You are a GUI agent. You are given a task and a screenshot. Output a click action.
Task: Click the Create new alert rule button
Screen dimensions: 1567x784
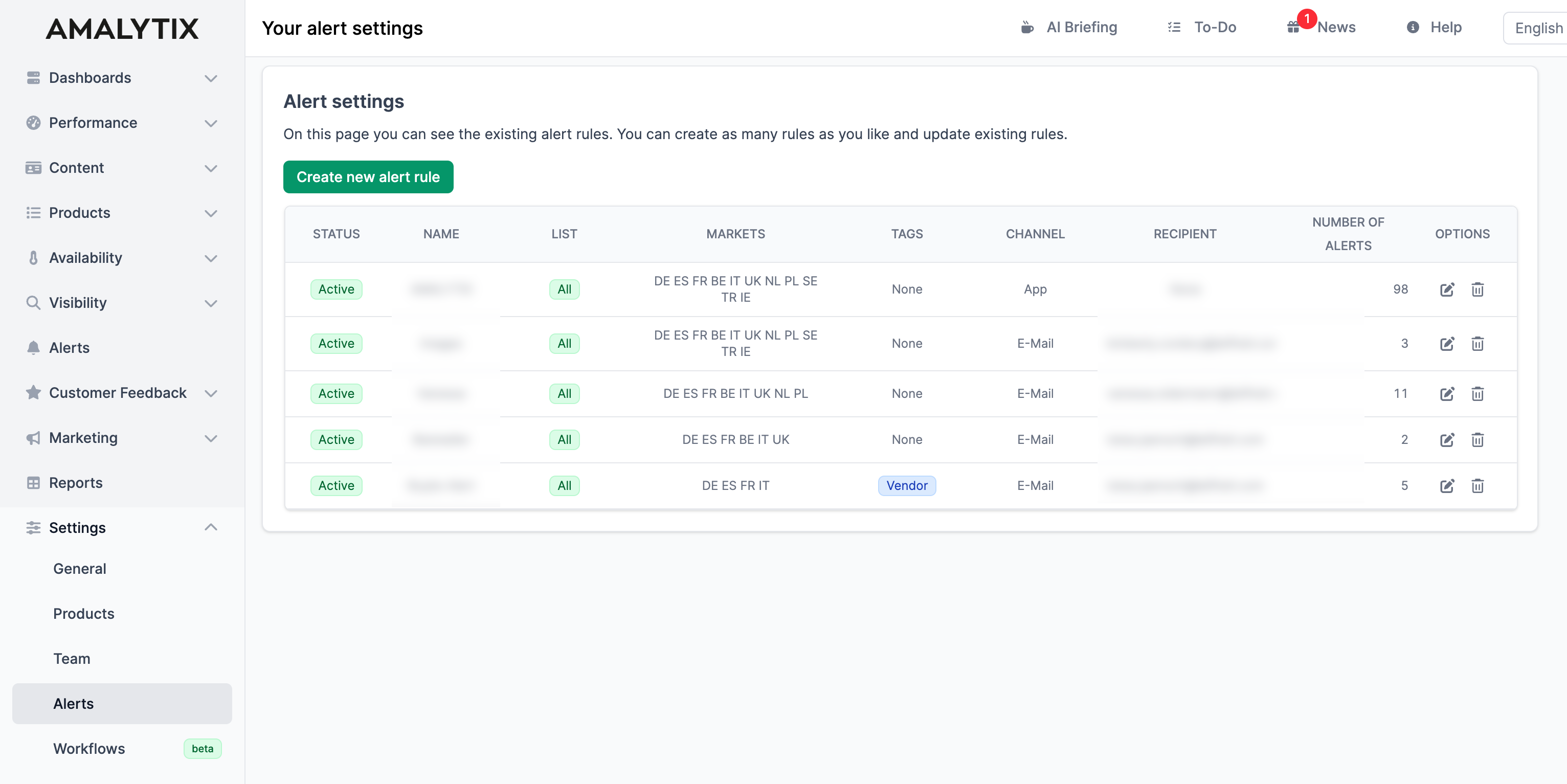[x=368, y=177]
